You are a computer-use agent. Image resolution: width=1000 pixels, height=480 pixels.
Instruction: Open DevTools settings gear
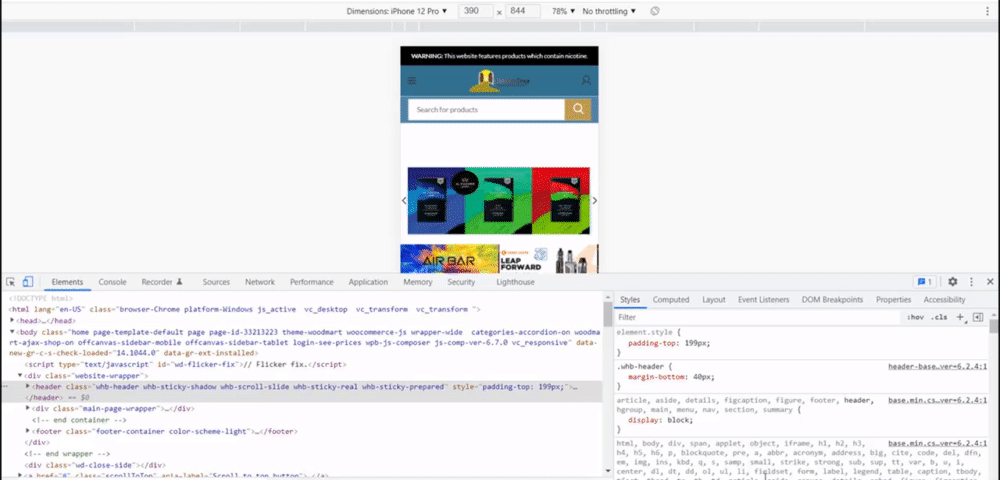point(953,282)
